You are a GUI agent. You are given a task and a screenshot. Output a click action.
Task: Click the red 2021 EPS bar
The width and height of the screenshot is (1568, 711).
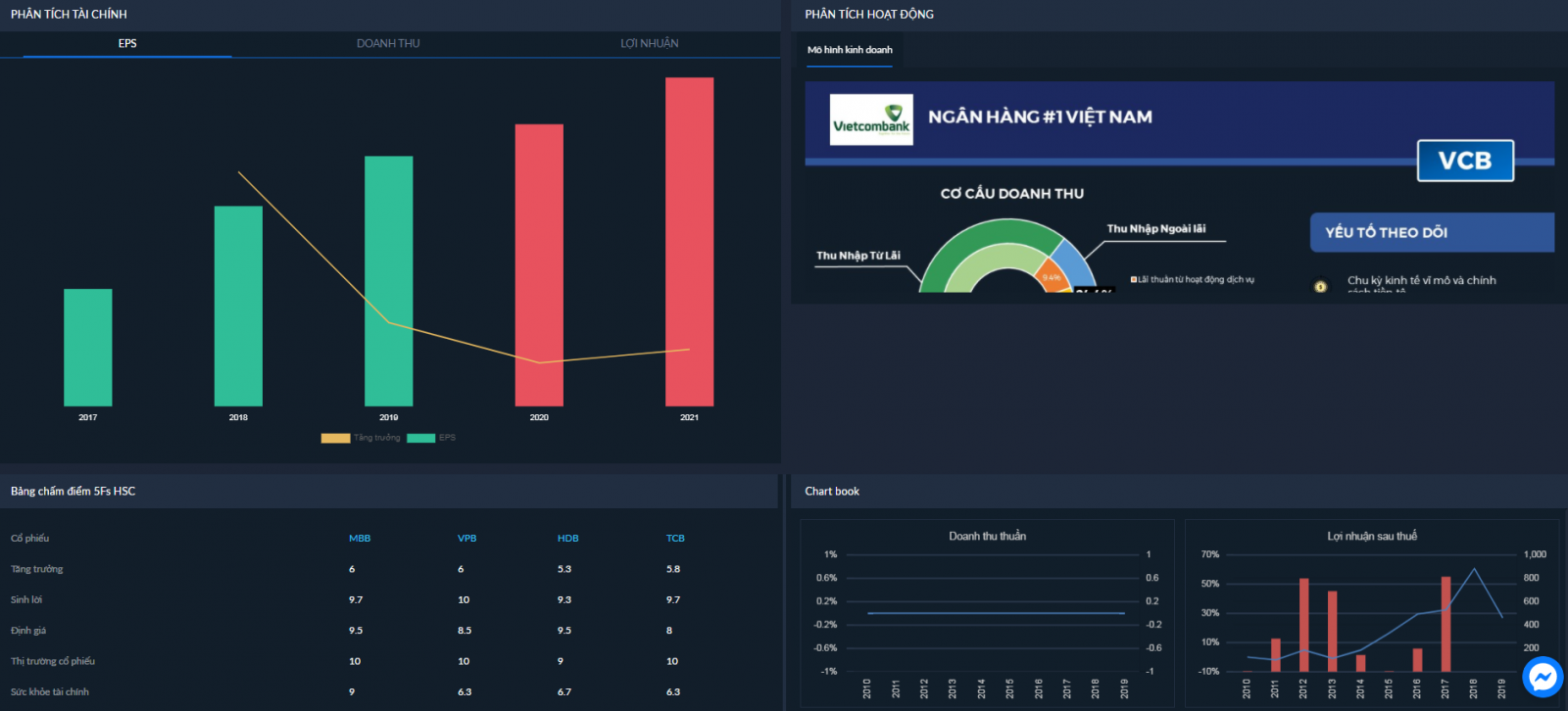click(690, 241)
